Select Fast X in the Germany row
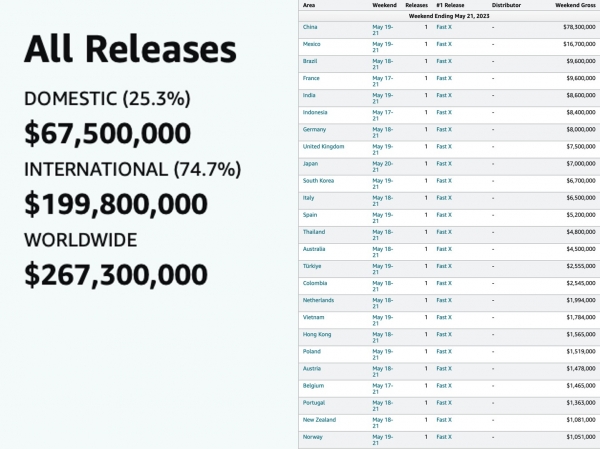The width and height of the screenshot is (600, 449). [444, 129]
